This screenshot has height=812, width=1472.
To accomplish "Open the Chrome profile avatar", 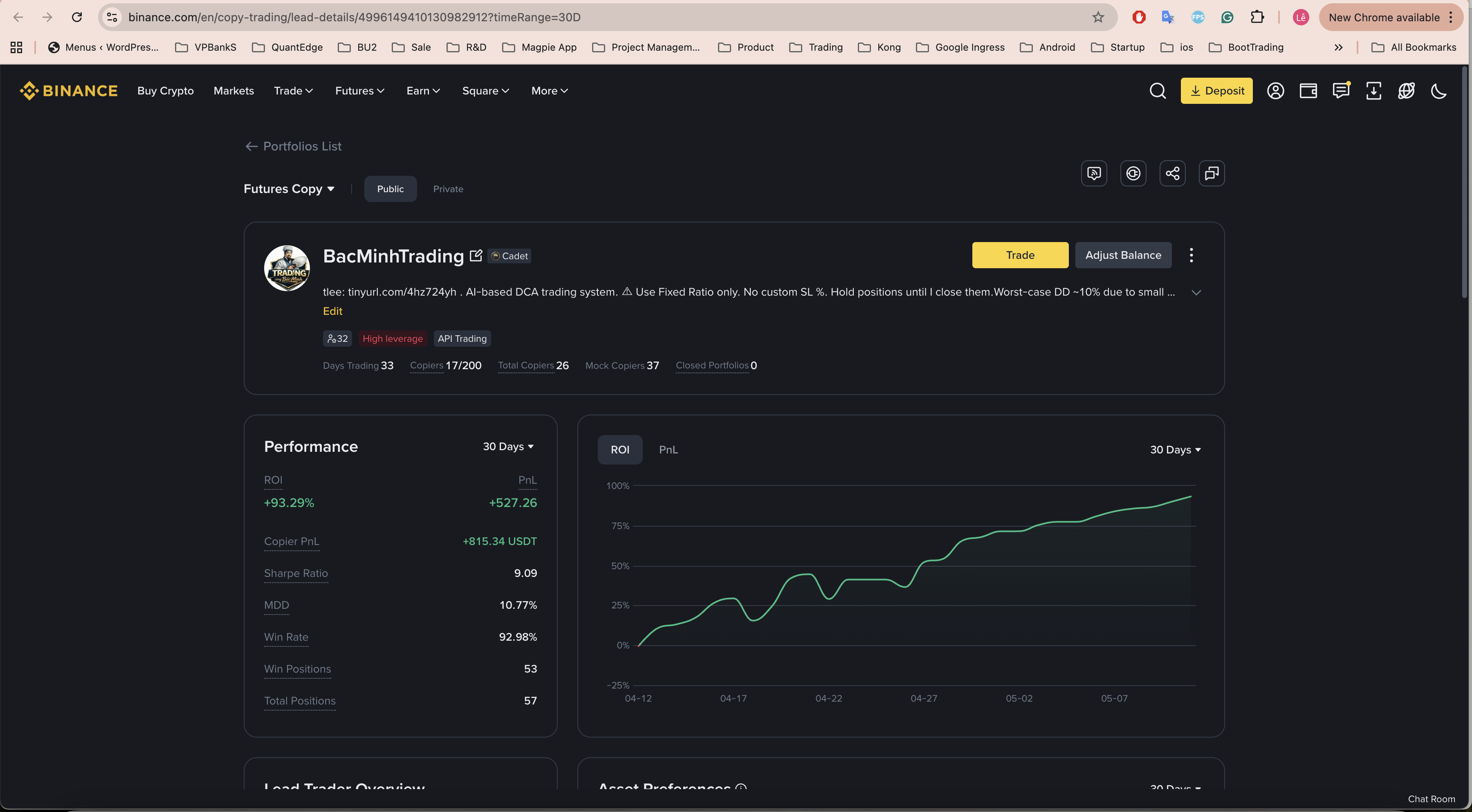I will click(1301, 17).
